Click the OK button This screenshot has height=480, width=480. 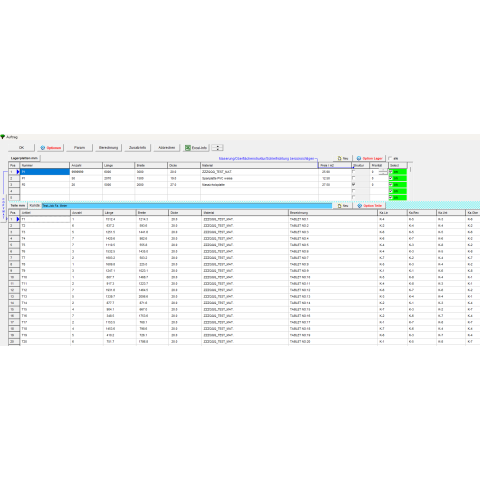pos(21,148)
